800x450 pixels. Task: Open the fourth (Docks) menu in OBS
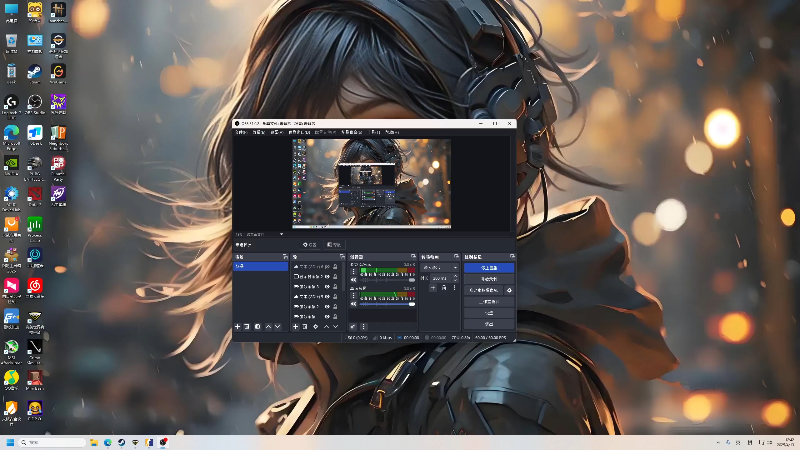299,132
